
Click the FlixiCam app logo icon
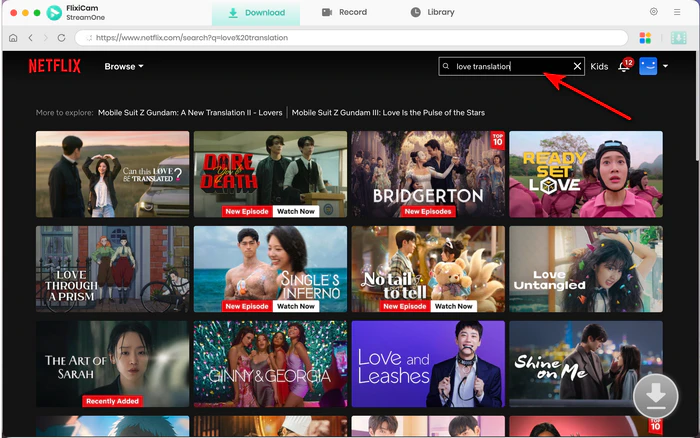54,13
